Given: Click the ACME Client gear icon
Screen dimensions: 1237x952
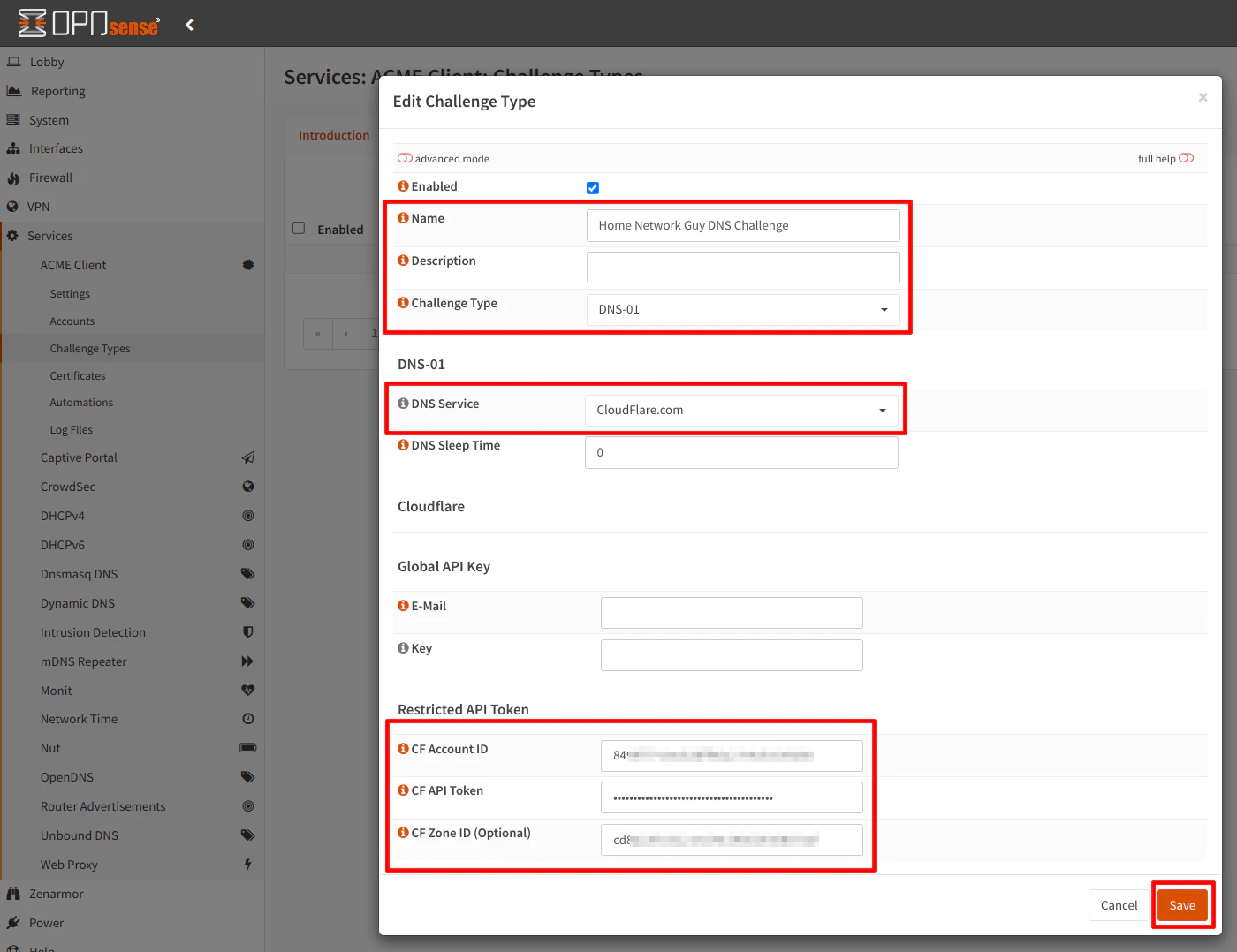Looking at the screenshot, I should (248, 265).
